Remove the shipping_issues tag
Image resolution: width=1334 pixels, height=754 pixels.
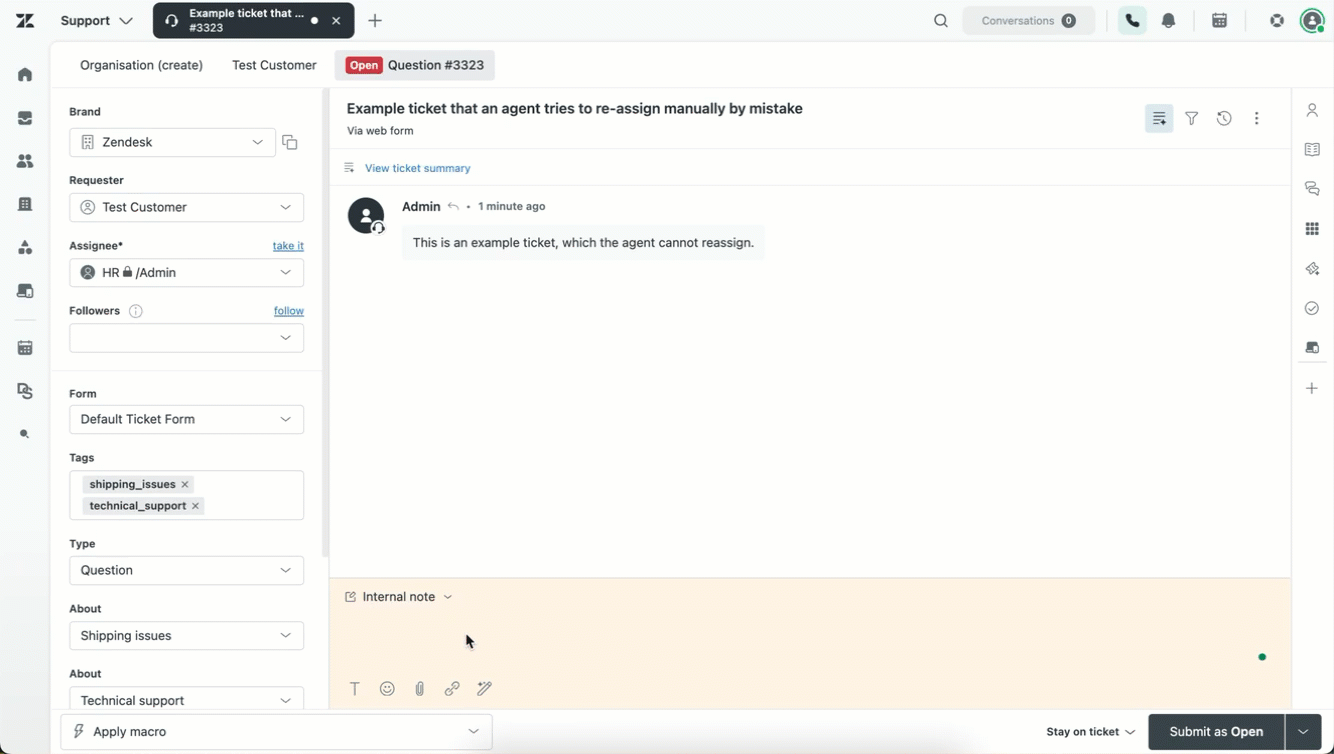[184, 483]
